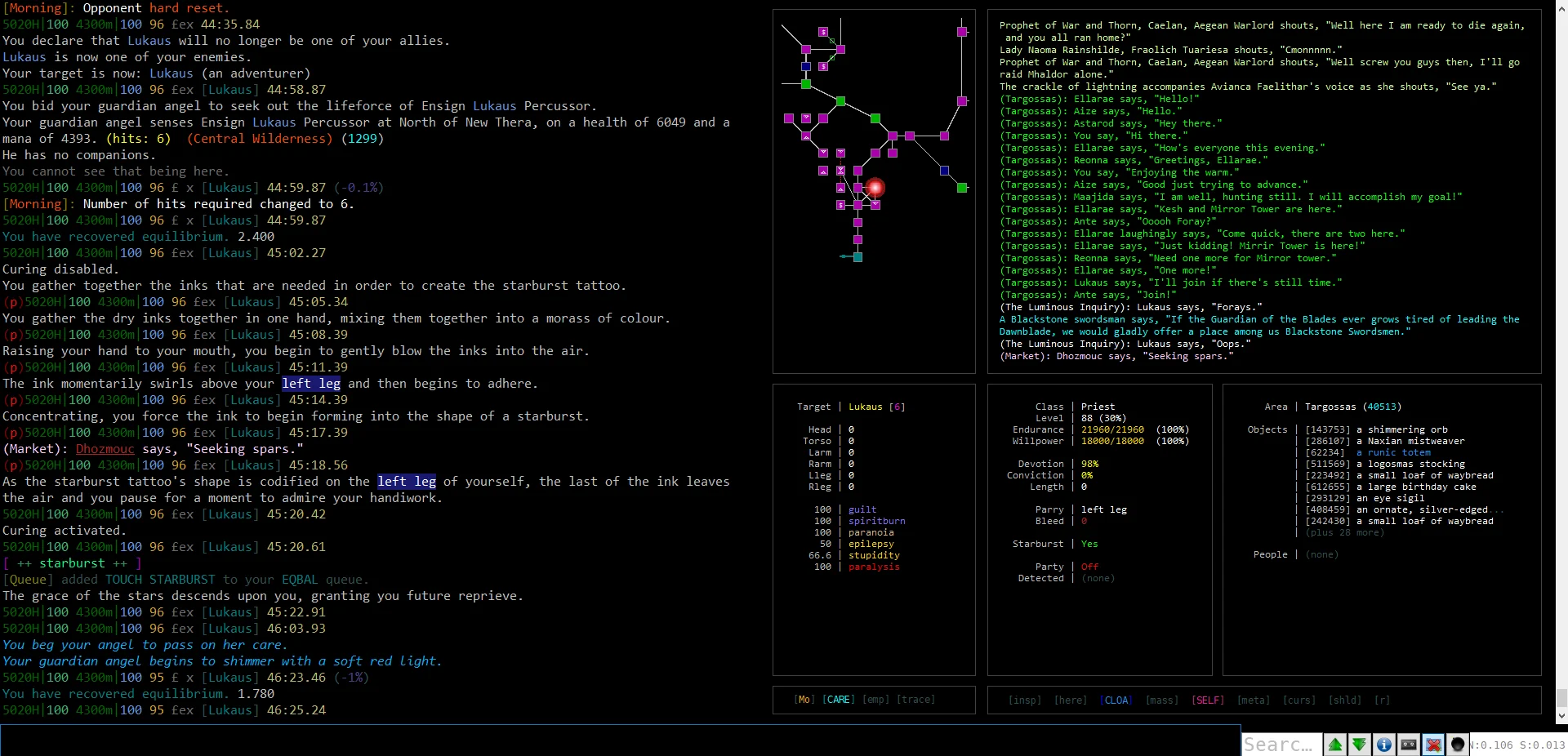Toggle the [CLOA] defence indicator
The height and width of the screenshot is (756, 1568).
(x=1116, y=700)
